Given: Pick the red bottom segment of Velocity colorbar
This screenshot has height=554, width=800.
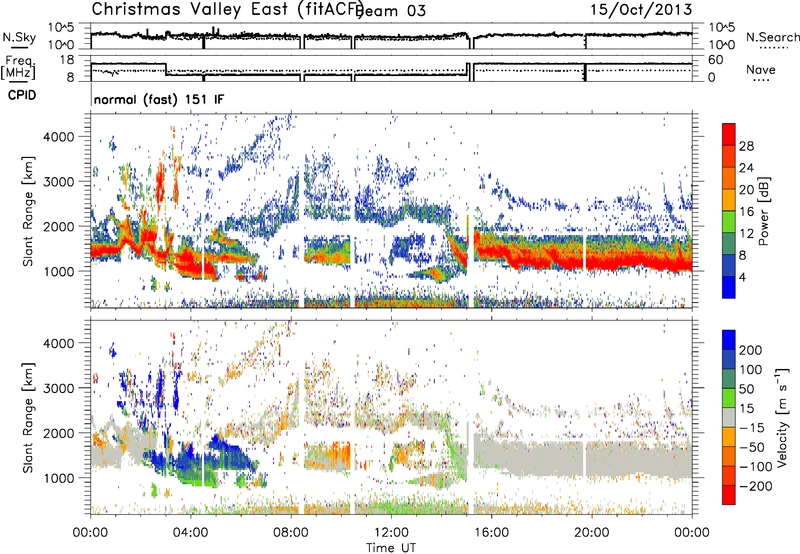Looking at the screenshot, I should [x=729, y=495].
